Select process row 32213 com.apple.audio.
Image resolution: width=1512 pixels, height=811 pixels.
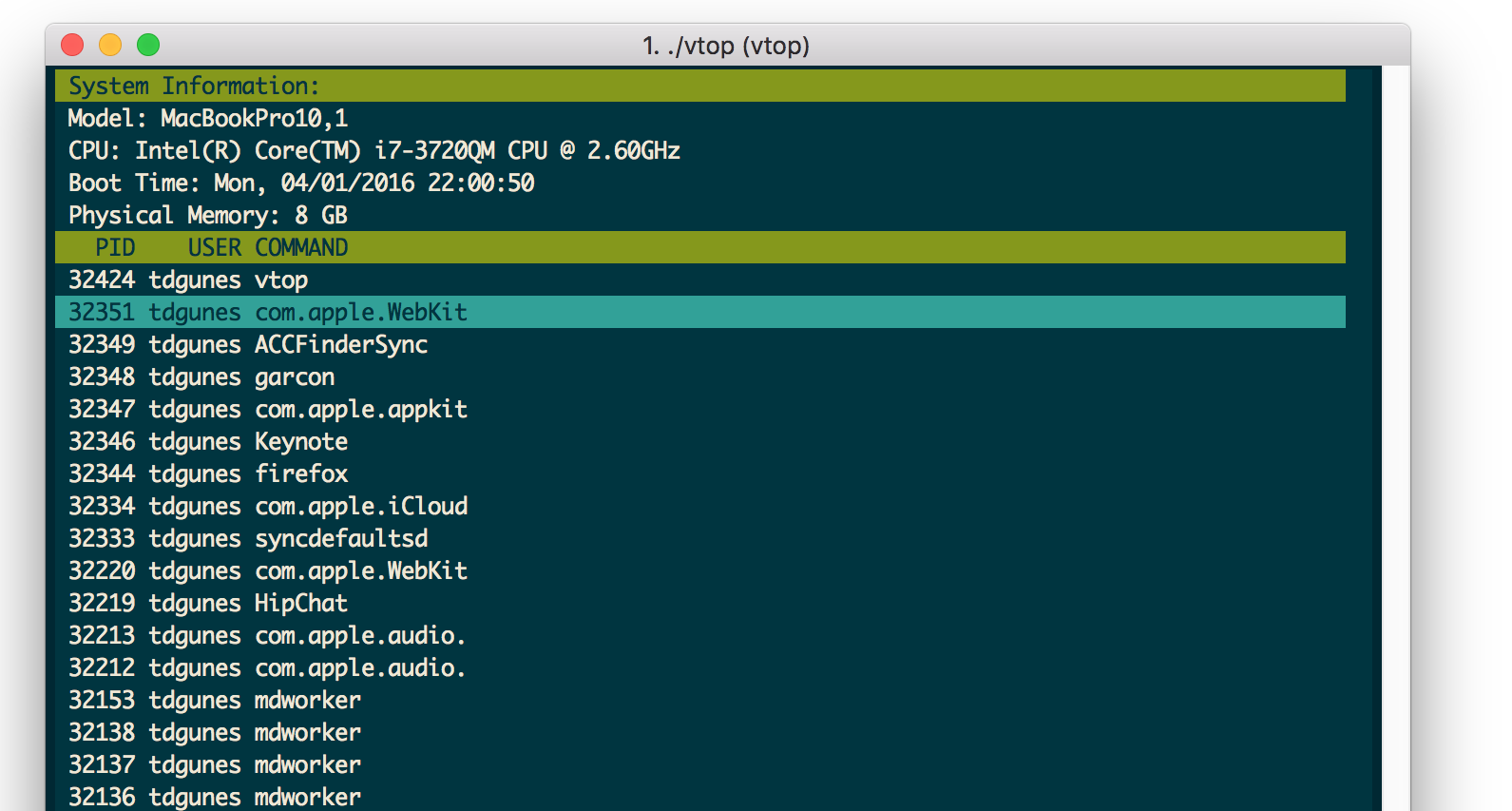(x=700, y=635)
